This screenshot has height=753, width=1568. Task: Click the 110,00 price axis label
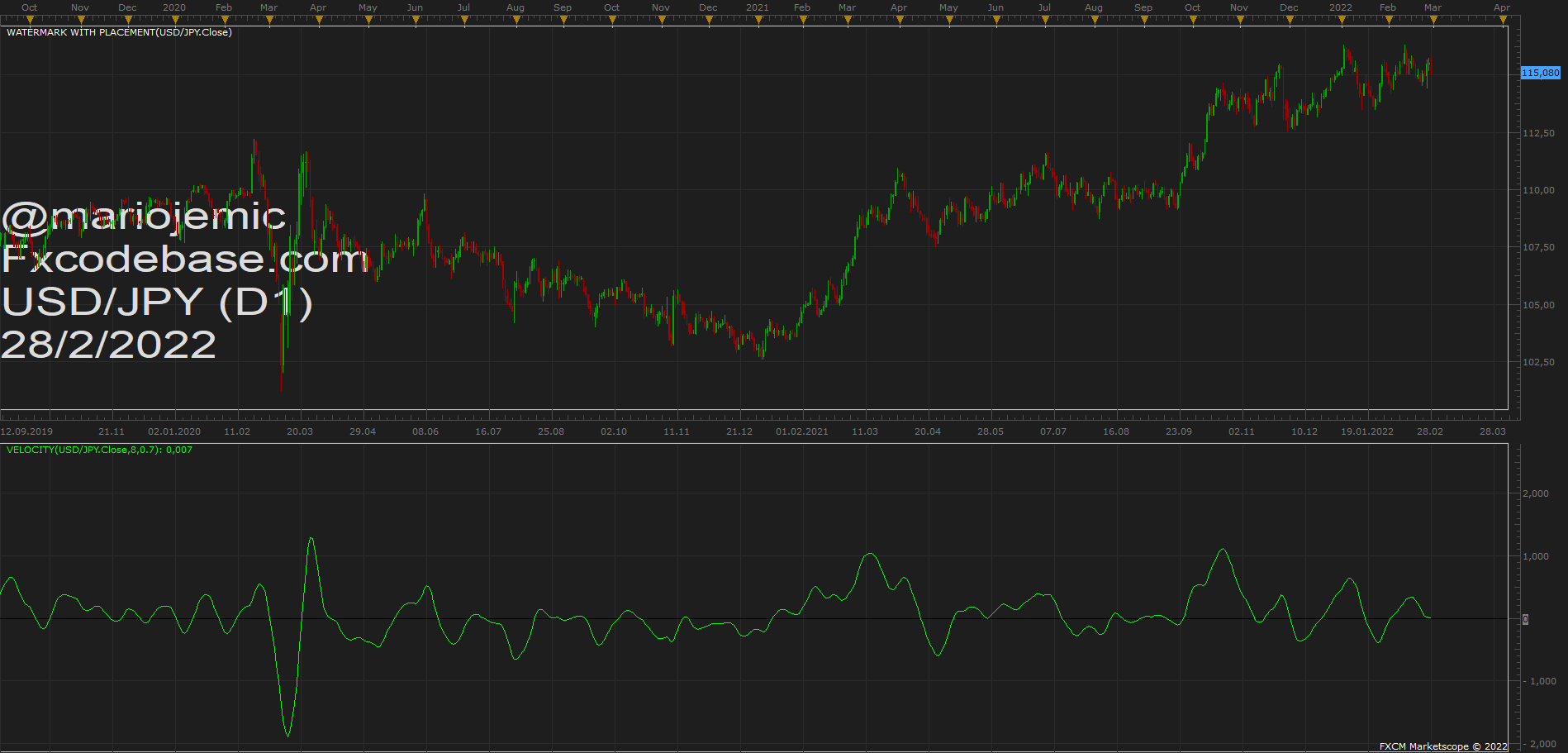[x=1538, y=190]
